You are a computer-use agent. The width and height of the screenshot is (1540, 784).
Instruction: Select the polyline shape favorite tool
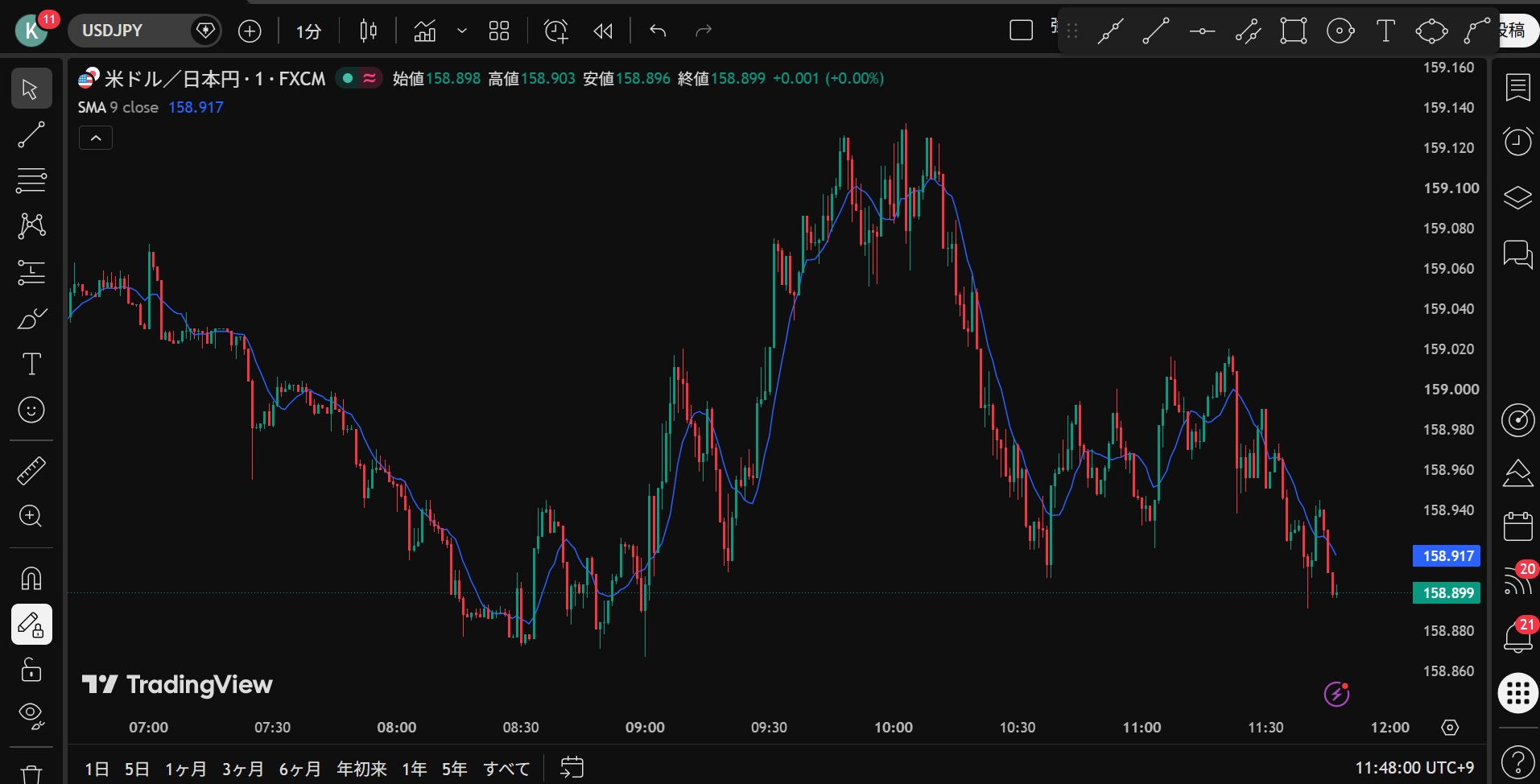pyautogui.click(x=1431, y=31)
